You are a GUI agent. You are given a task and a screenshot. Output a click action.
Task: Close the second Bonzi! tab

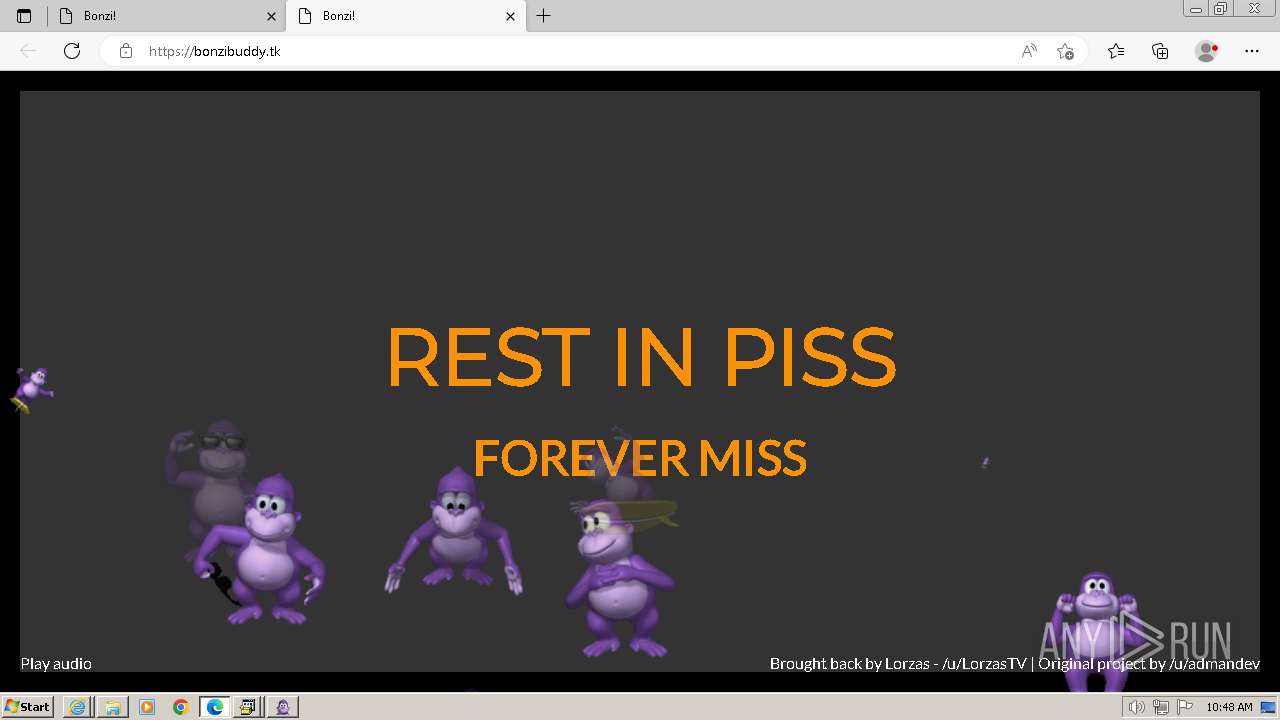(510, 16)
